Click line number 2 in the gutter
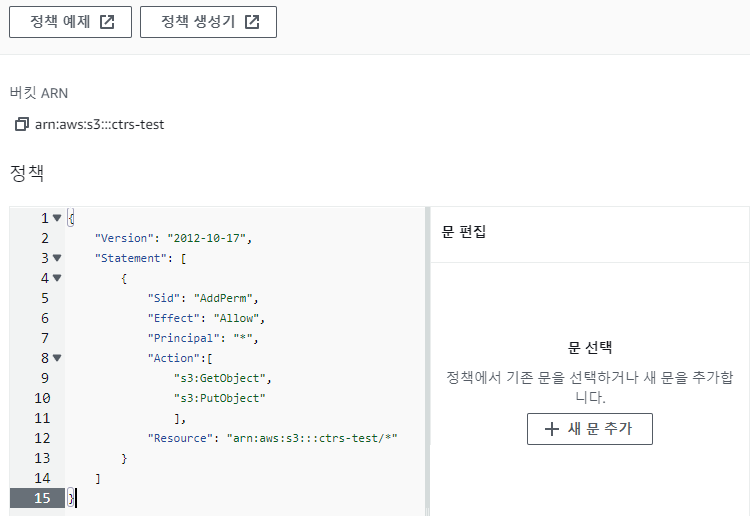This screenshot has width=750, height=516. pyautogui.click(x=44, y=238)
